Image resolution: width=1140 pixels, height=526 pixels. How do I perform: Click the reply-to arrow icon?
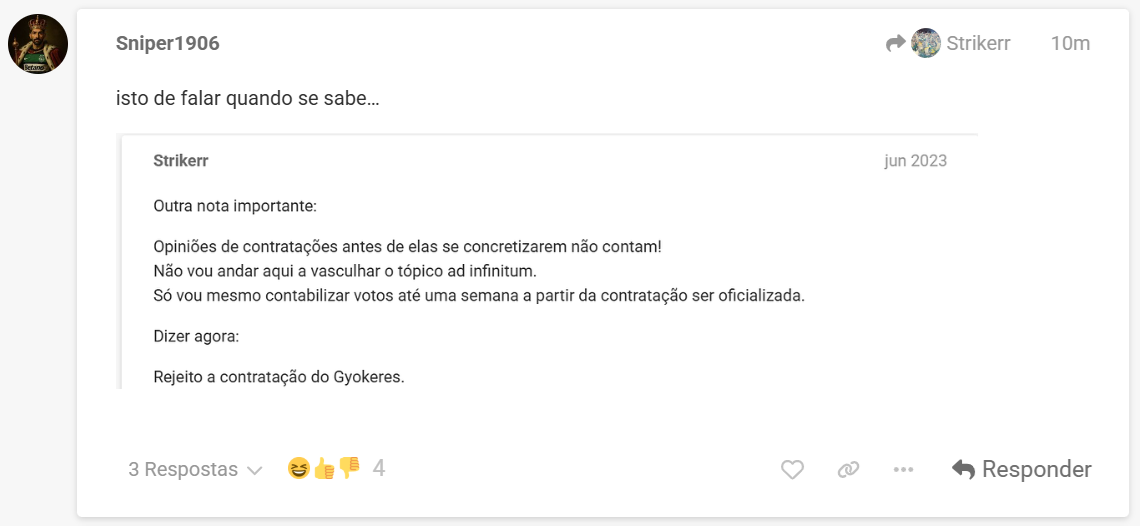click(x=895, y=44)
